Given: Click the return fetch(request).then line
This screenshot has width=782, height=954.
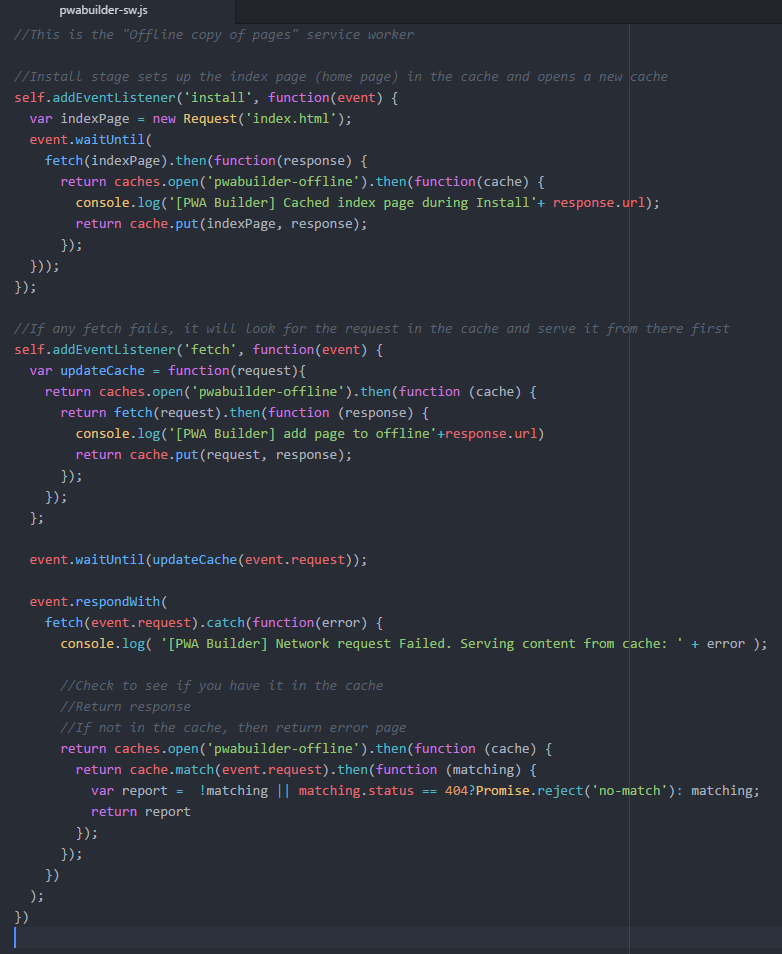Looking at the screenshot, I should (245, 413).
